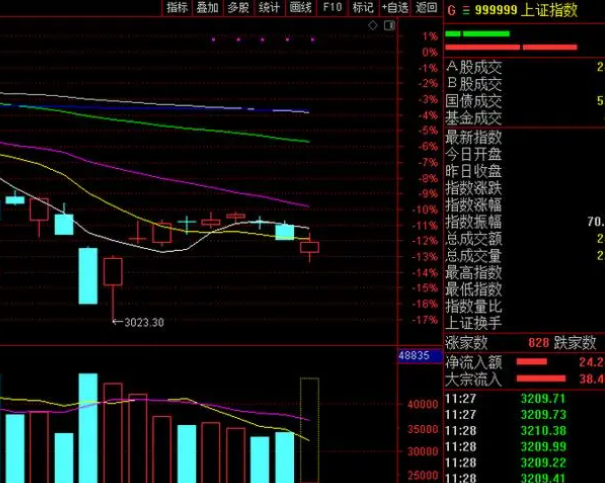Click the 统计 statistics button
605x483 pixels.
pos(269,7)
